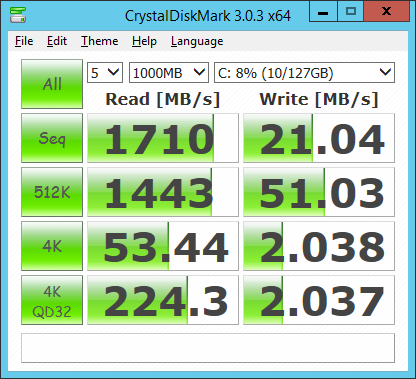Minimize the CrystalDiskMark window
The height and width of the screenshot is (379, 416).
(323, 11)
